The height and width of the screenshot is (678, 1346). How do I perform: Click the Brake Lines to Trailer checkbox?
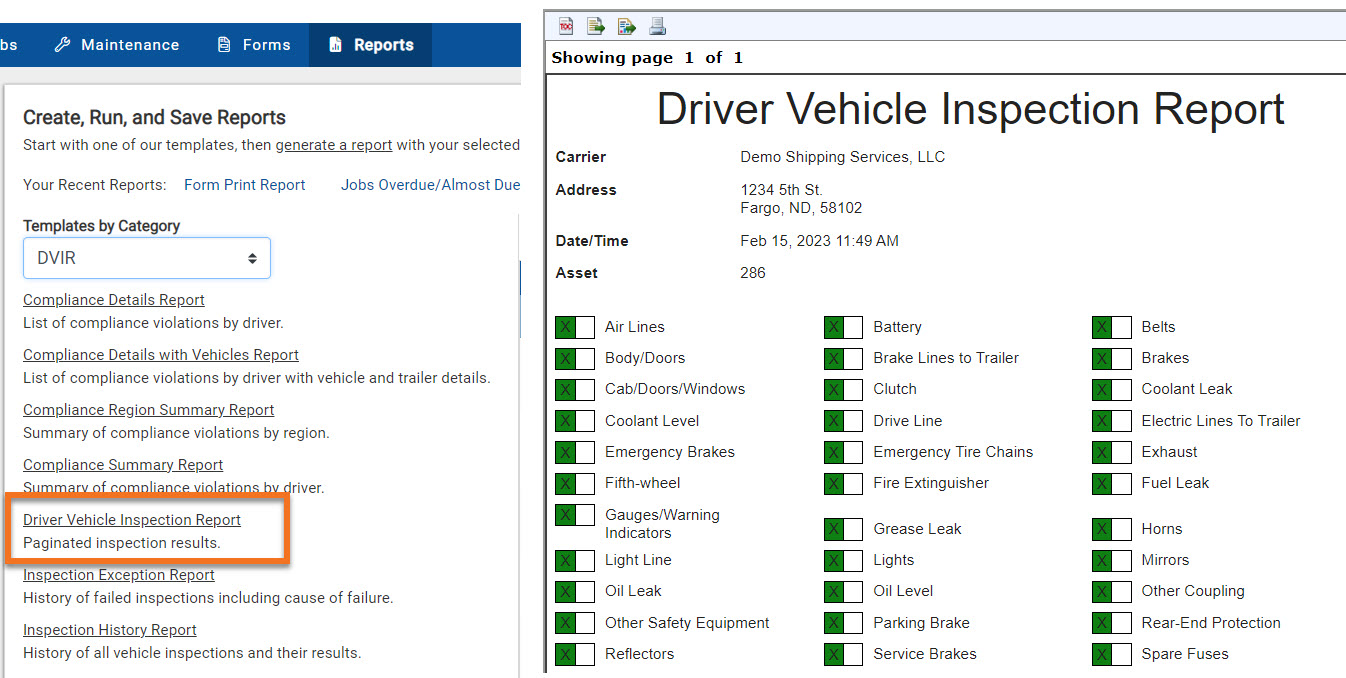coord(843,358)
